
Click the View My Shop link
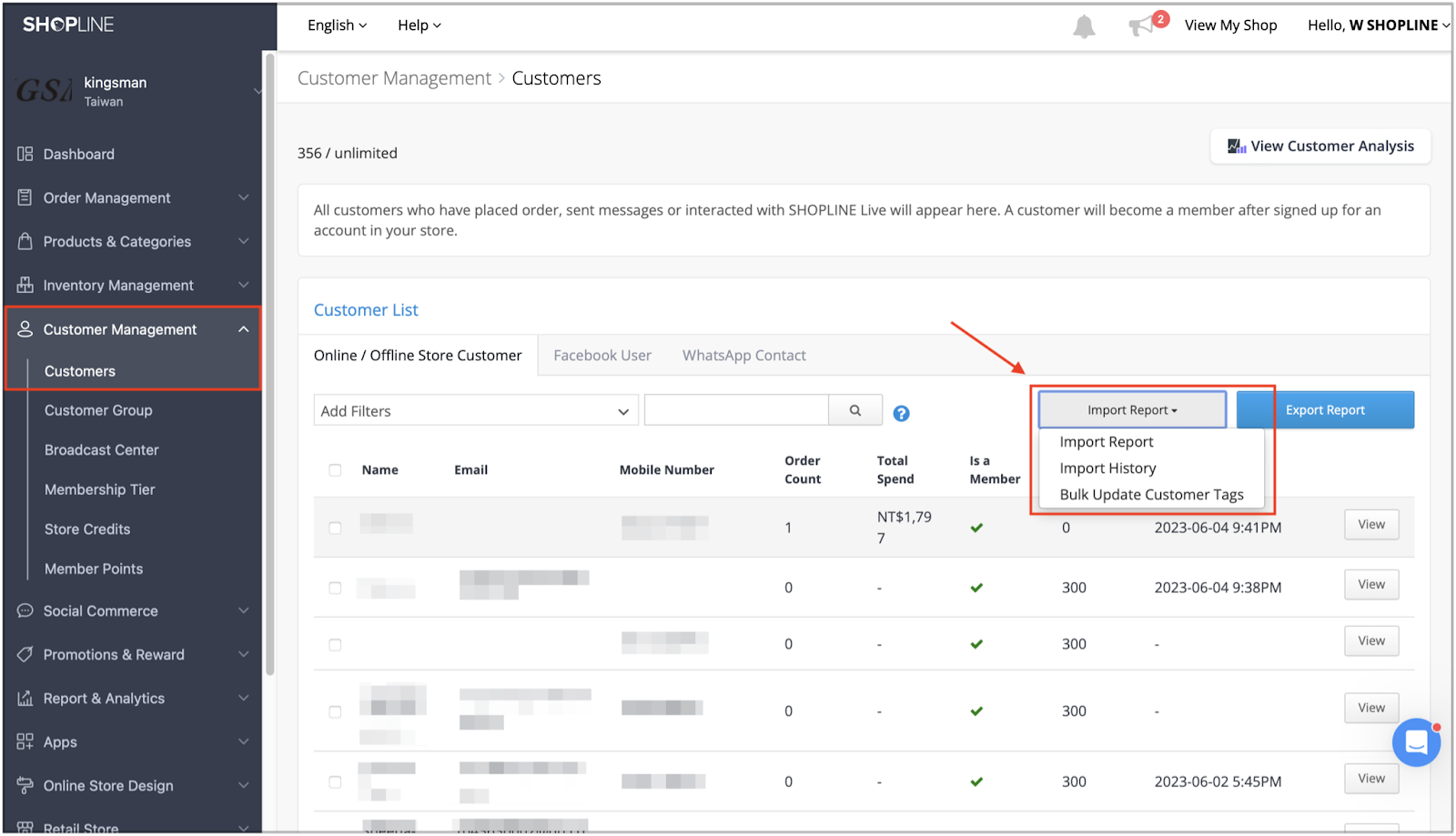pos(1230,25)
